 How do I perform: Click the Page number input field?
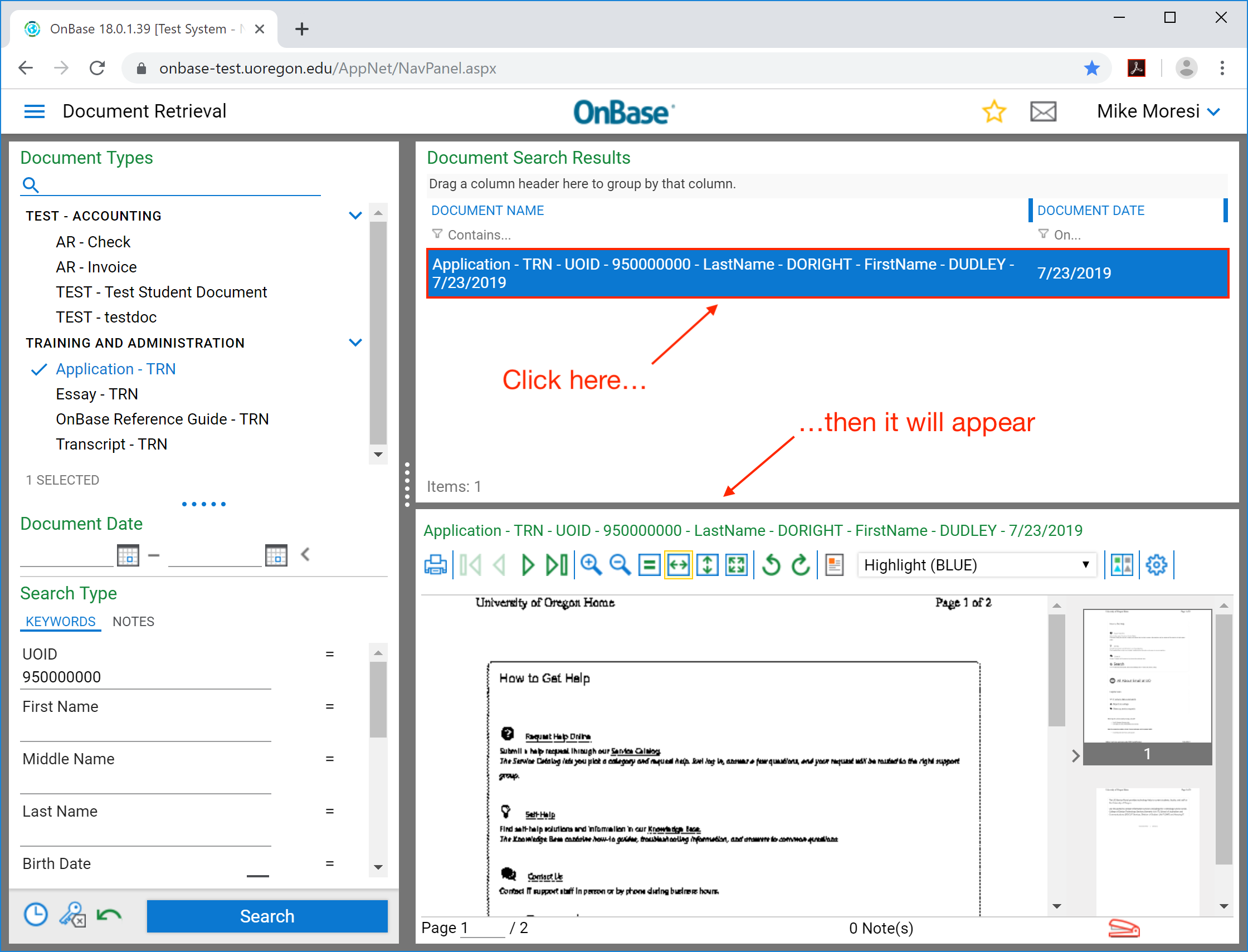tap(482, 928)
